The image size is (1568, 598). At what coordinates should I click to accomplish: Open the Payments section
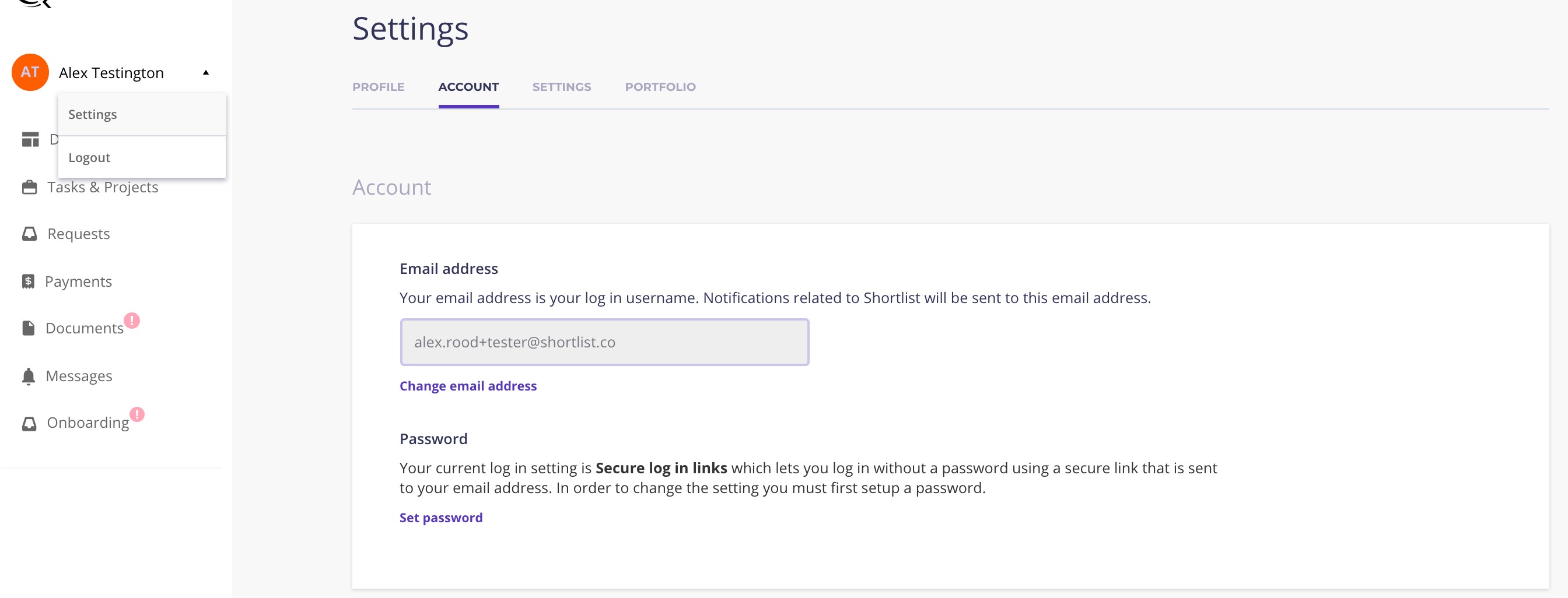pyautogui.click(x=79, y=281)
